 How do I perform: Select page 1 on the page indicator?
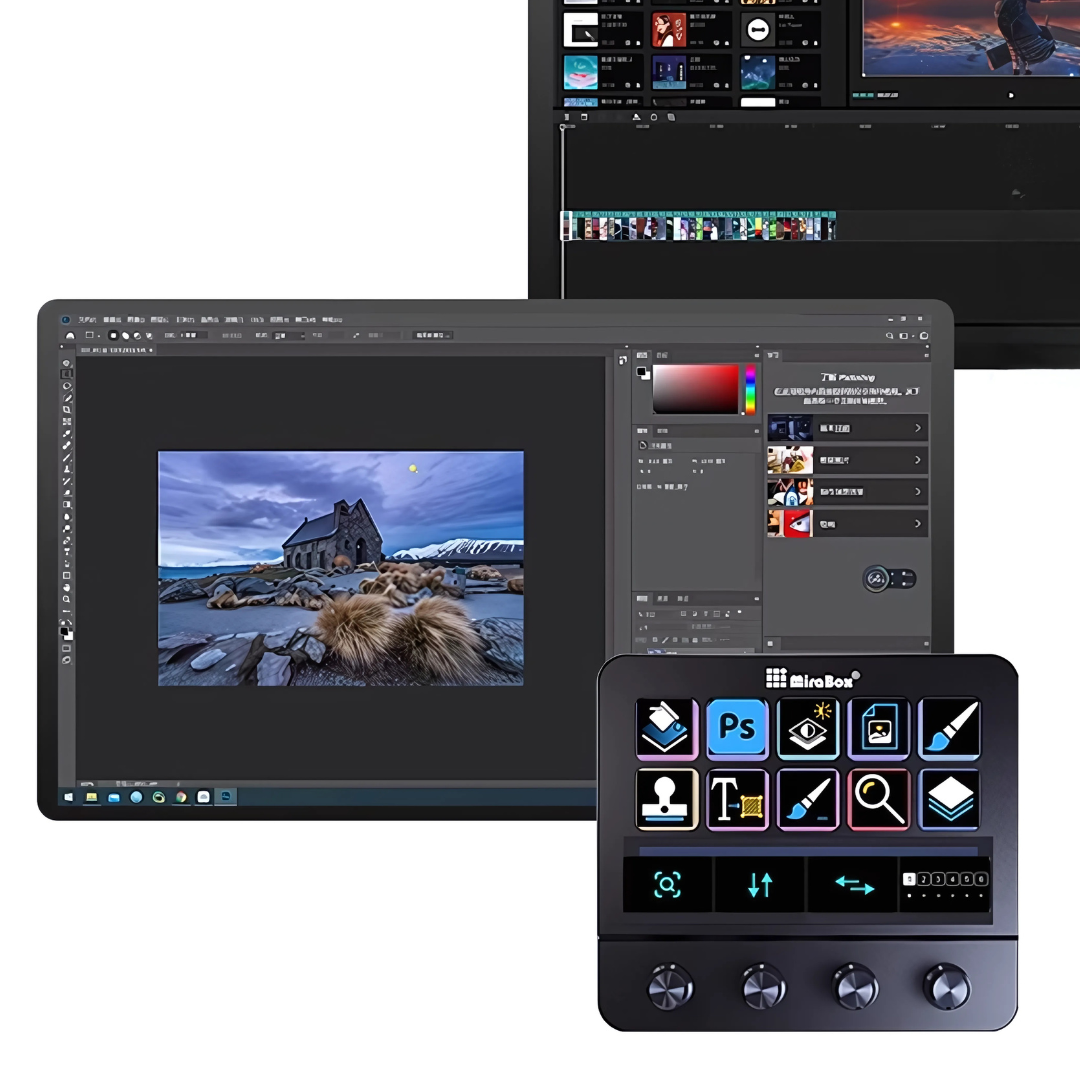click(x=909, y=879)
